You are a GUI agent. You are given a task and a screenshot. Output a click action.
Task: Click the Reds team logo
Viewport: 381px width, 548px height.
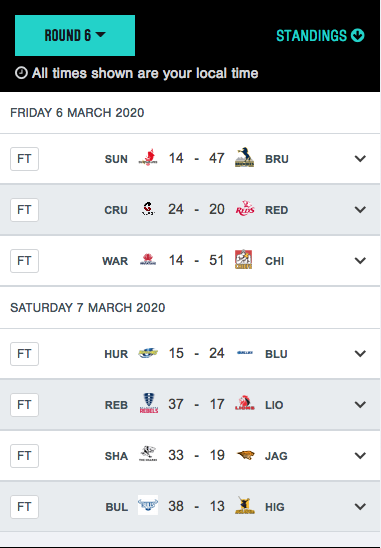tap(245, 209)
